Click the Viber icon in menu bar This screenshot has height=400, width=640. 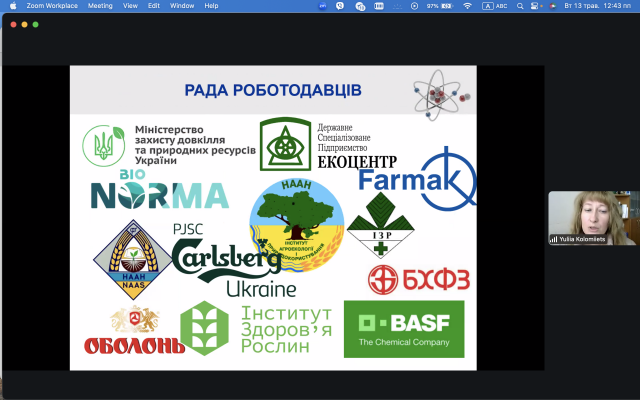pyautogui.click(x=340, y=6)
